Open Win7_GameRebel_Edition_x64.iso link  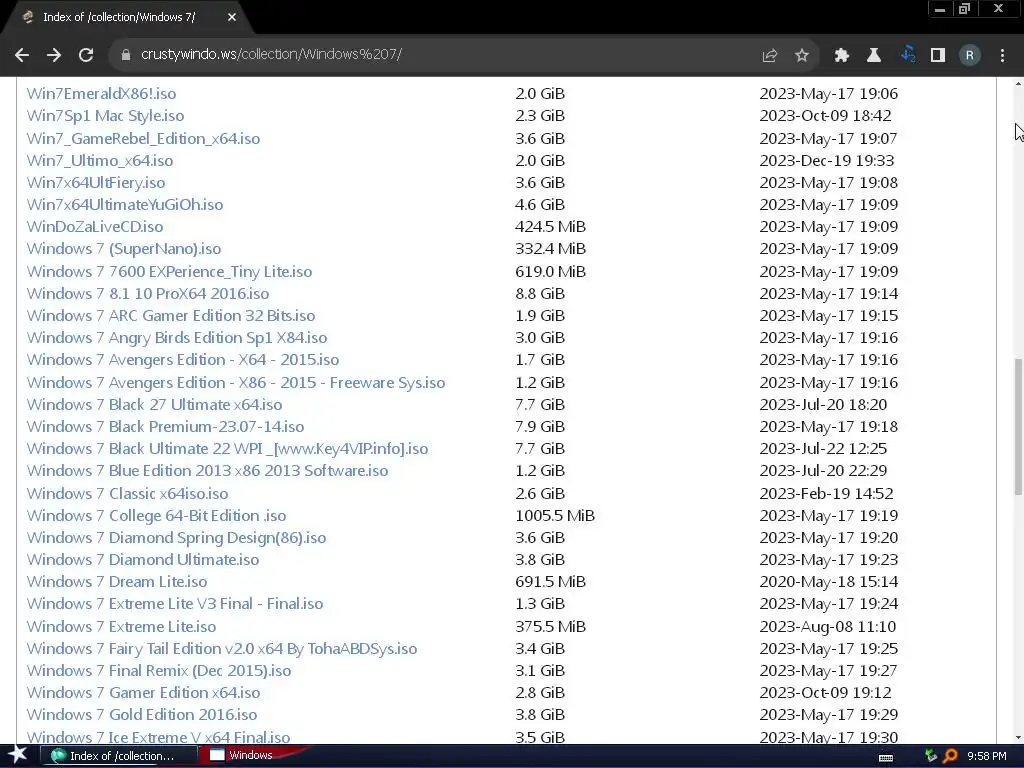[143, 138]
